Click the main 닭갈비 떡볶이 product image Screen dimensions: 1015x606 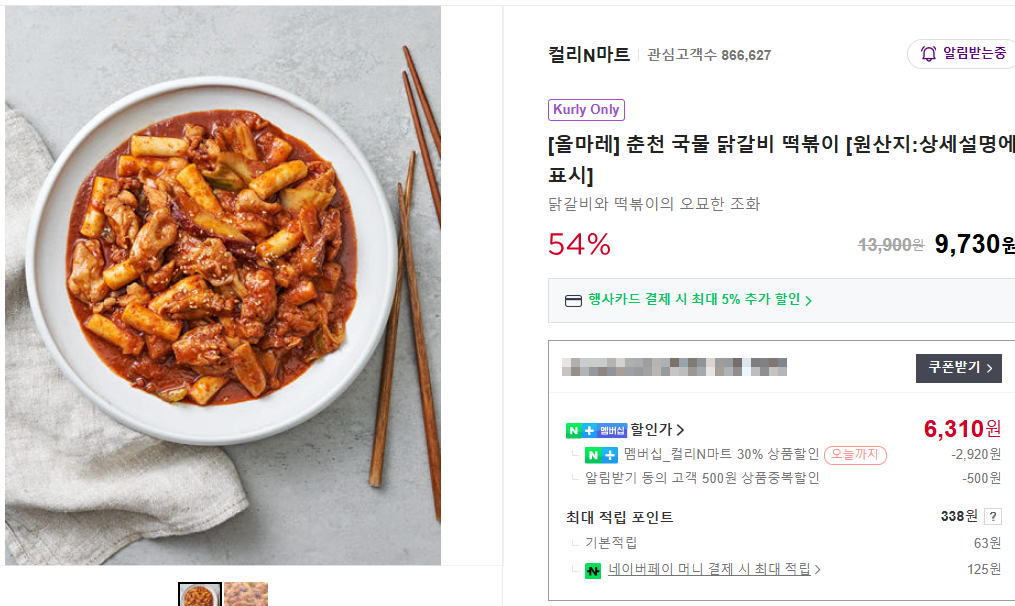(x=223, y=285)
